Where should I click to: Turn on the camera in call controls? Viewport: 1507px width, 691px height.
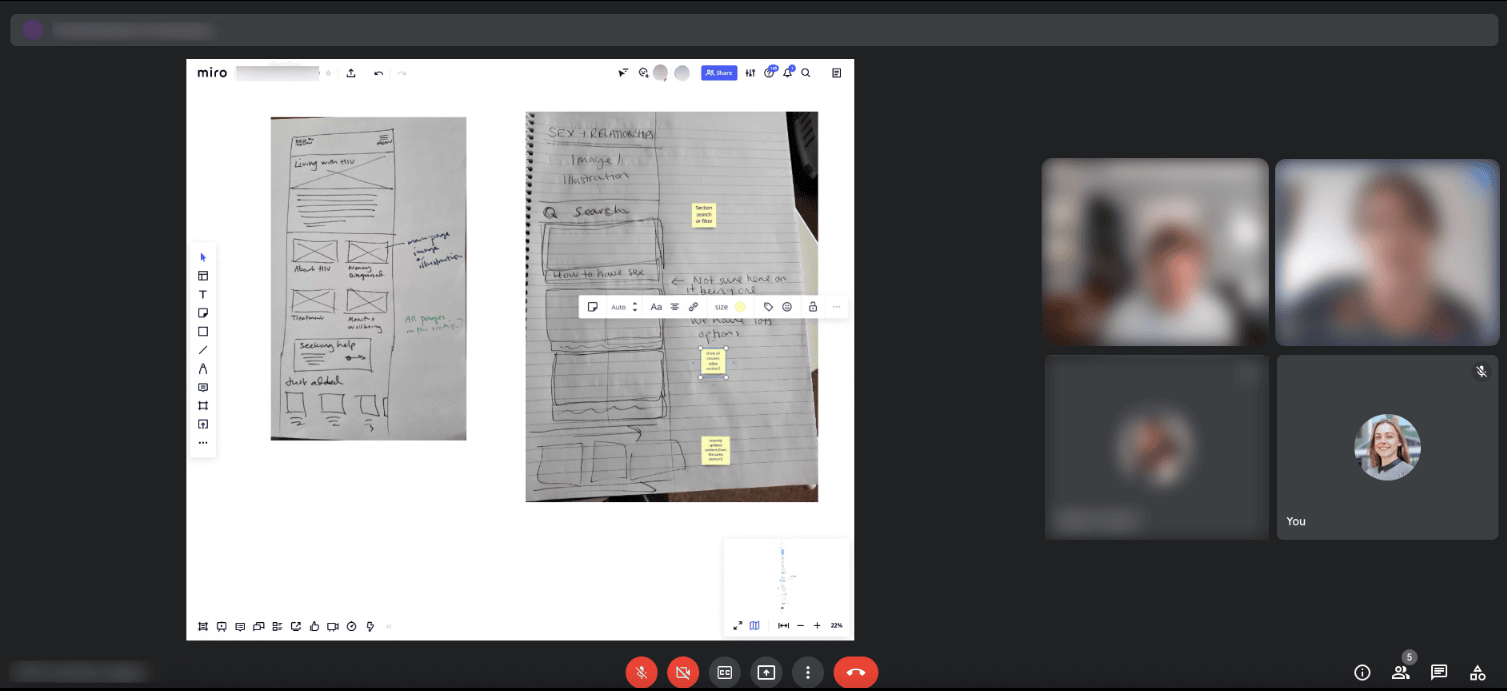coord(683,673)
